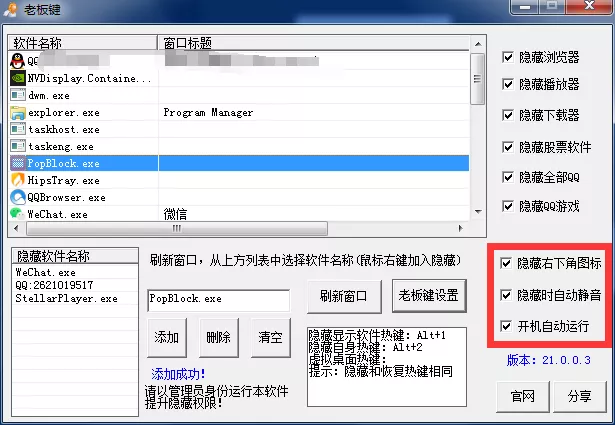Disable 开机自动运行 checkbox
615x425 pixels.
506,326
